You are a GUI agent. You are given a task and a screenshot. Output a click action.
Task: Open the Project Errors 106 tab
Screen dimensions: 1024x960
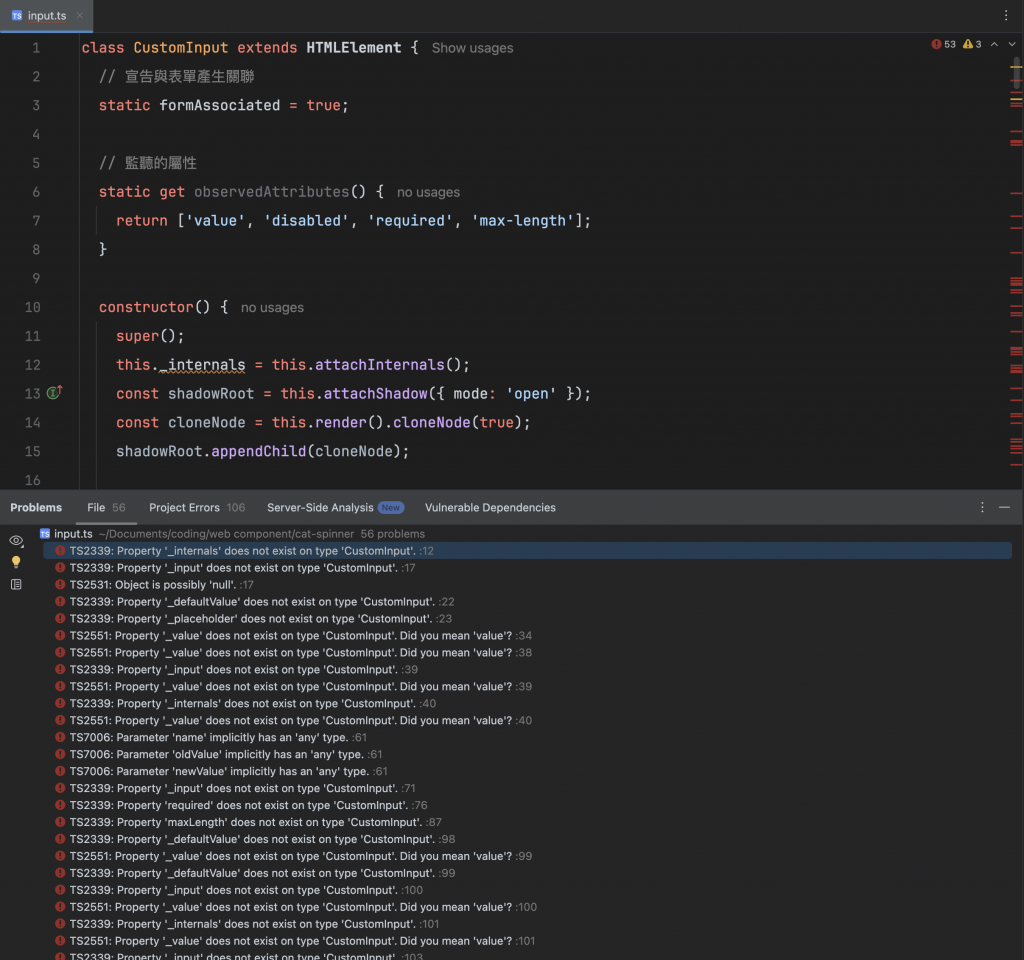tap(197, 507)
